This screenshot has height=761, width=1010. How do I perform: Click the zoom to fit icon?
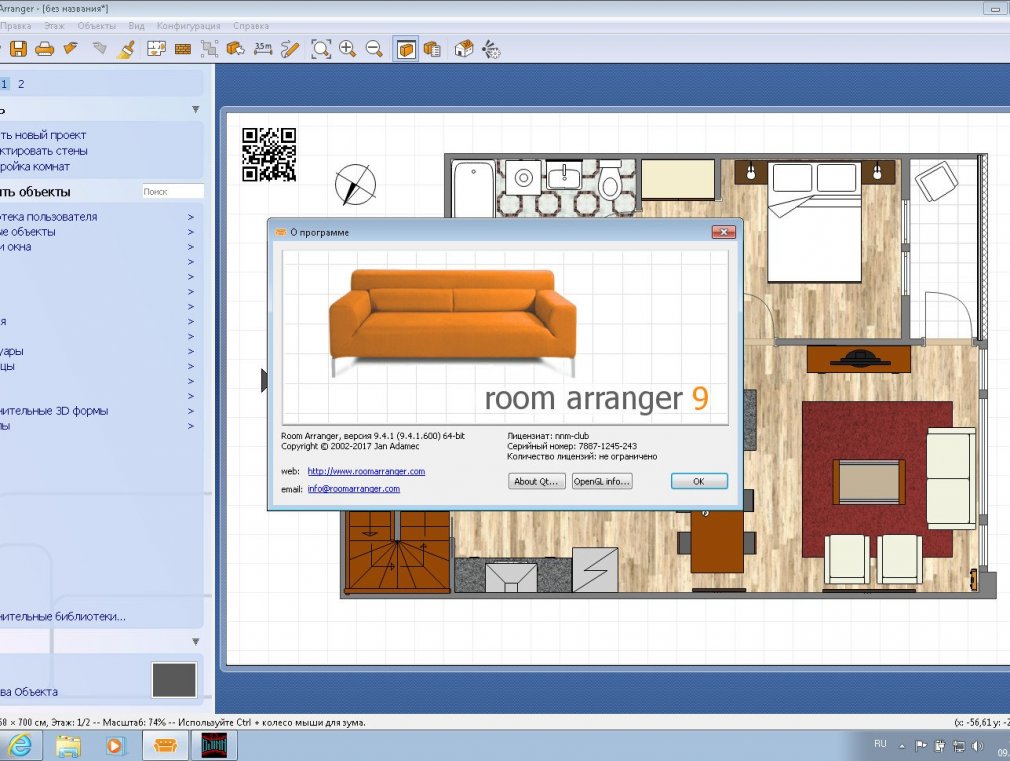tap(321, 49)
